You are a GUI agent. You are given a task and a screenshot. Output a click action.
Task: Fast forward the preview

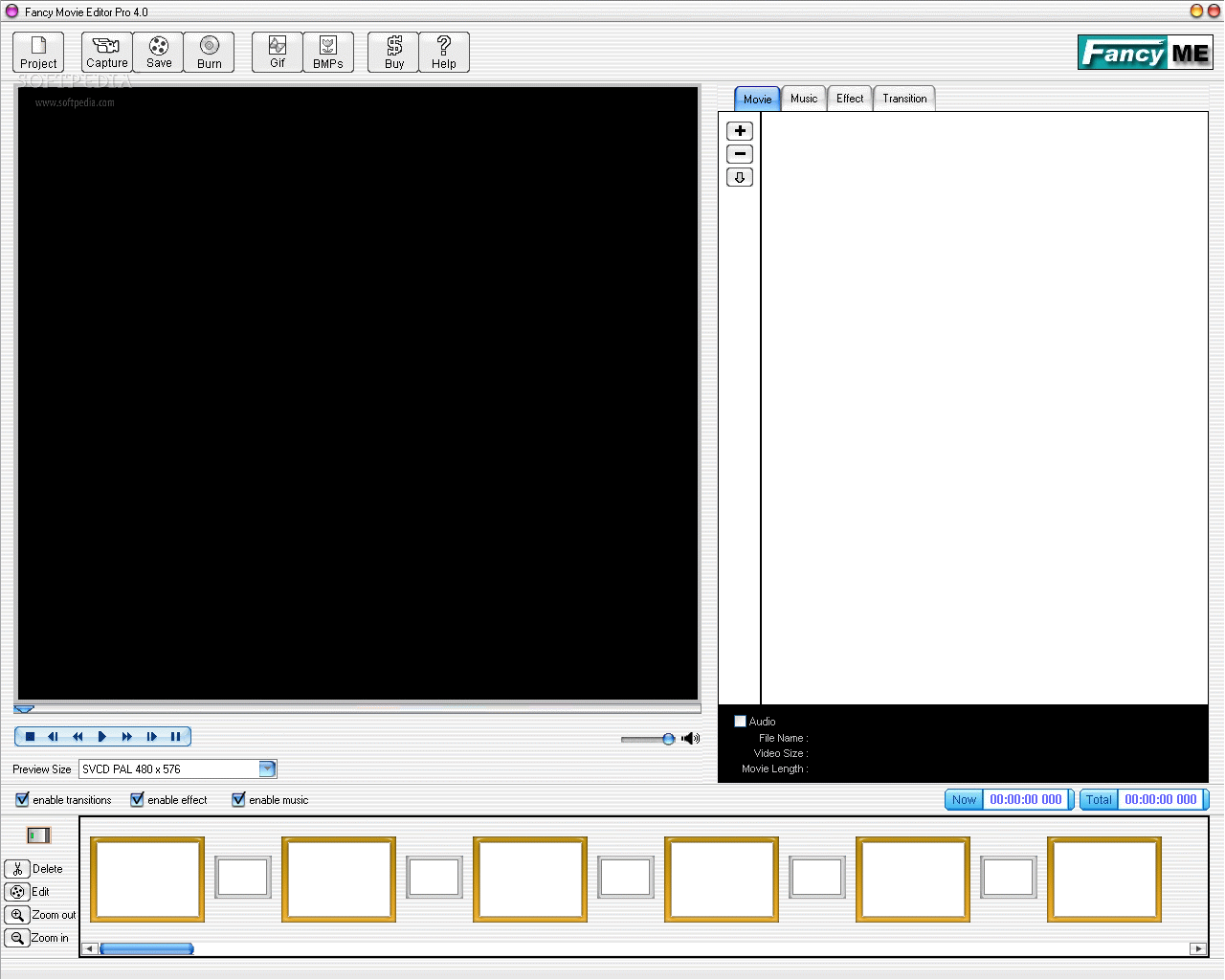[126, 736]
